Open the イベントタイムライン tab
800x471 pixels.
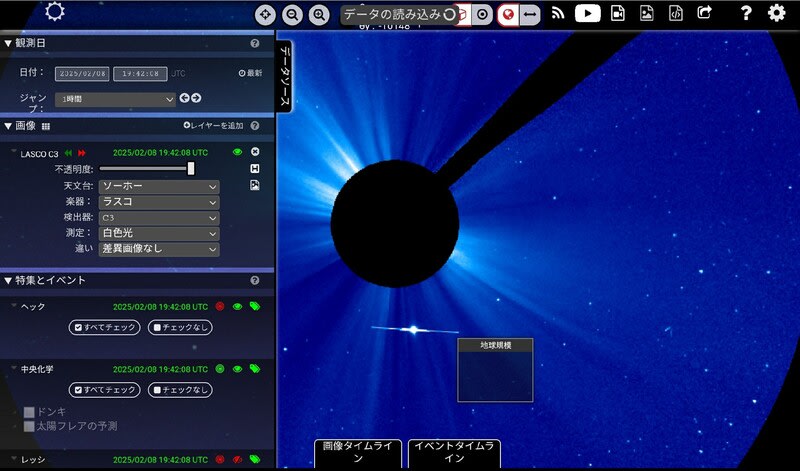coord(454,453)
